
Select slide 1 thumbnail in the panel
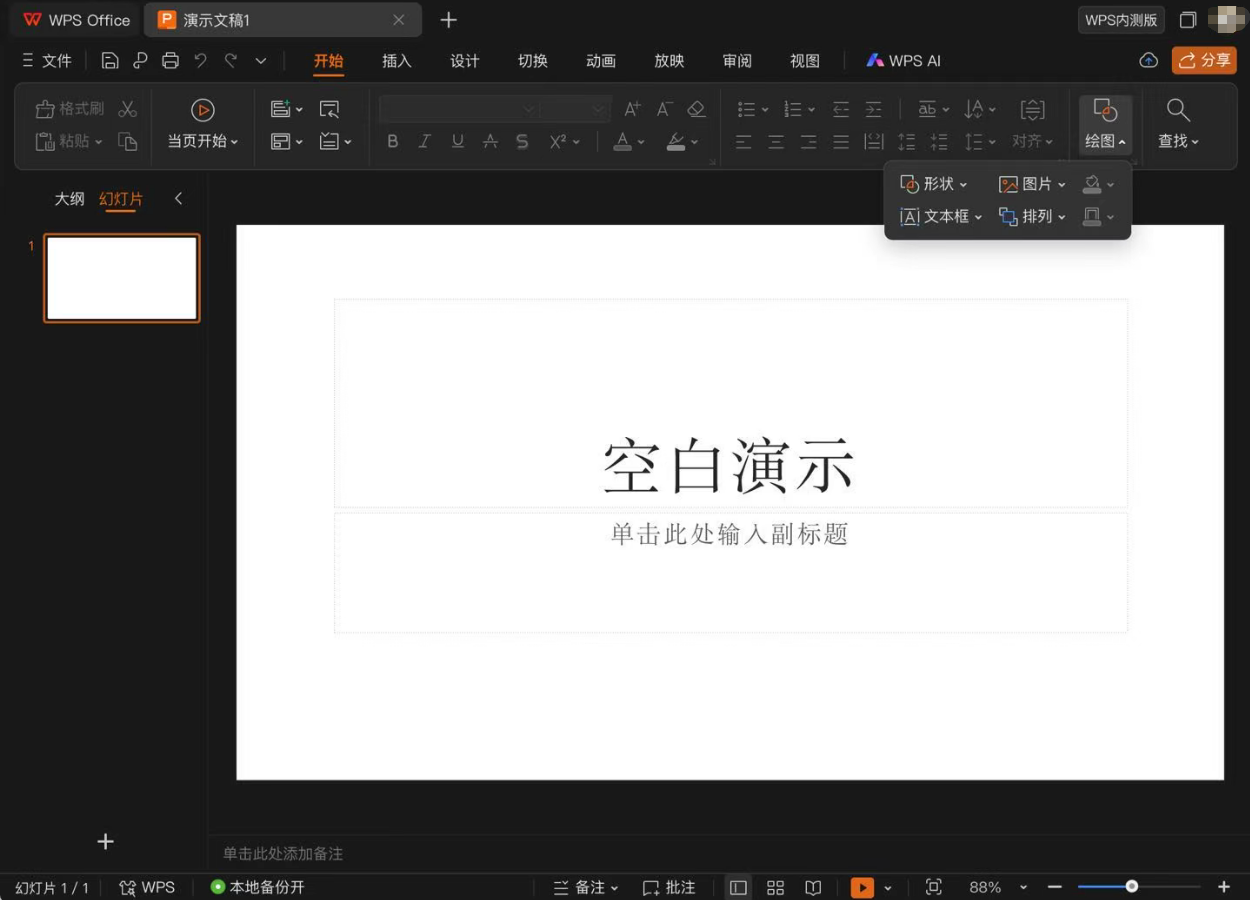pos(121,278)
